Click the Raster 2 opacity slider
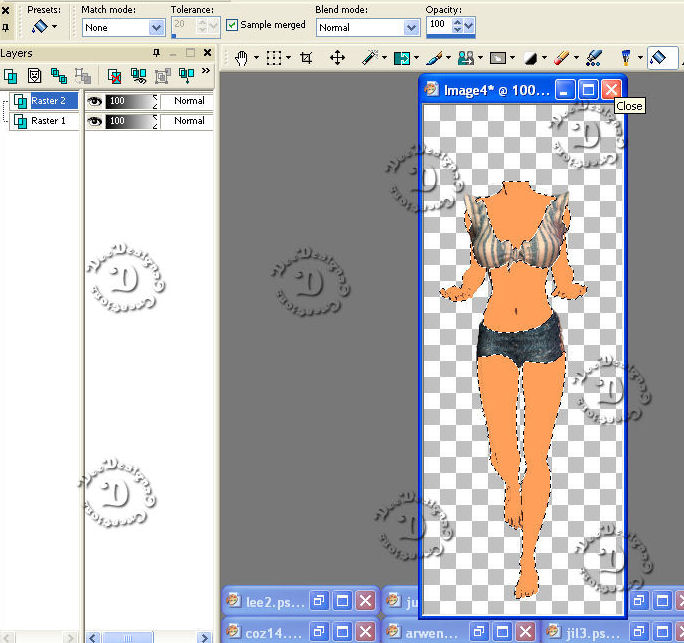 click(x=128, y=101)
